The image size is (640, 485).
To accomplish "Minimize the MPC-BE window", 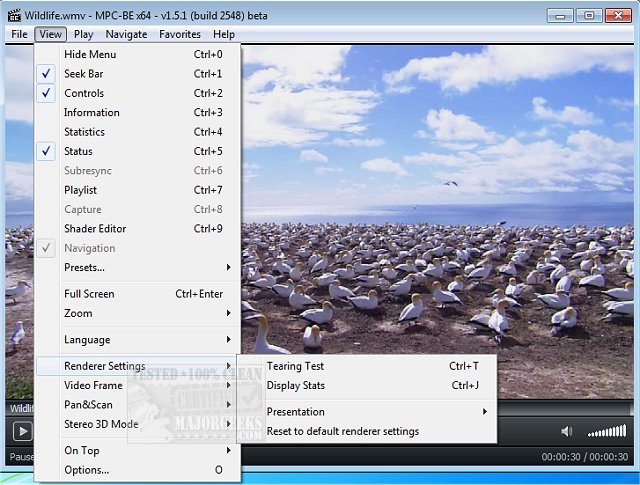I will tap(560, 16).
